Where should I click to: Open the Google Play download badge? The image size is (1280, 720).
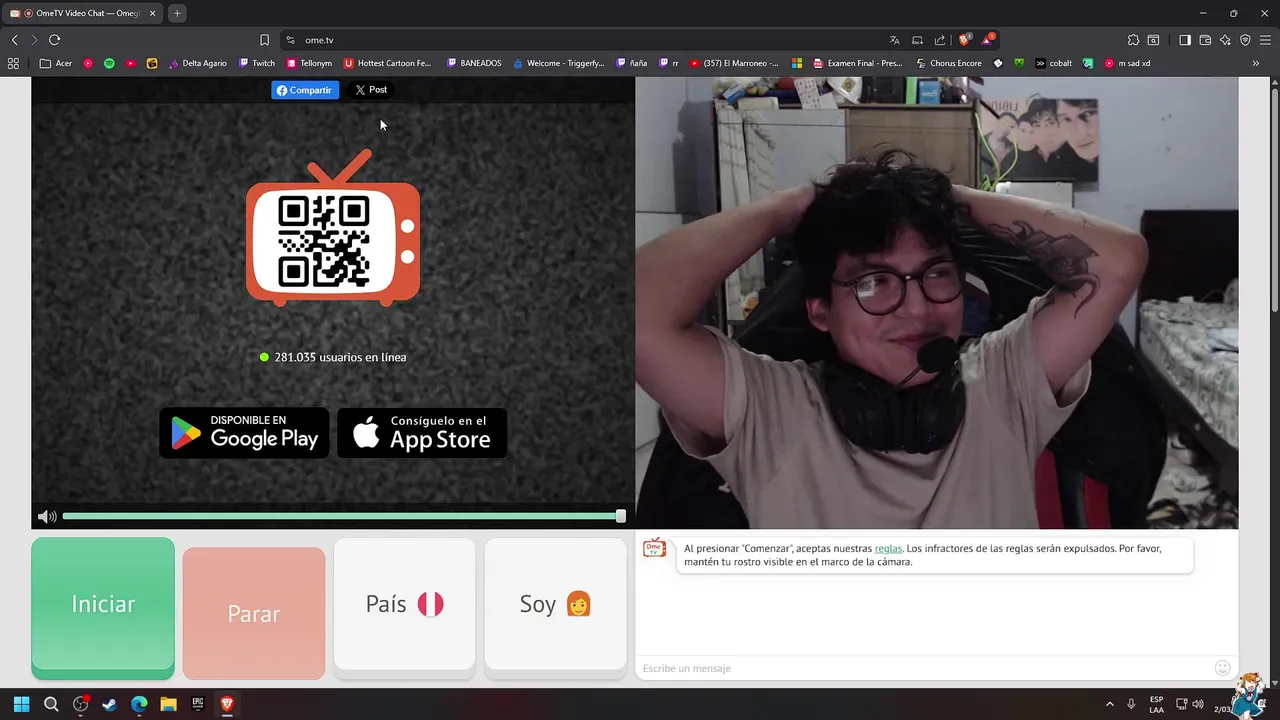tap(244, 432)
